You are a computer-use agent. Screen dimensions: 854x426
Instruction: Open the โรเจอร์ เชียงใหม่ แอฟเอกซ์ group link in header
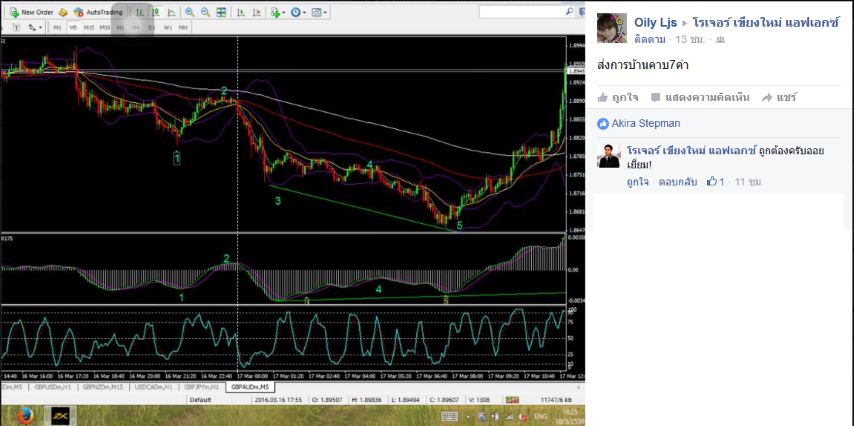(766, 23)
